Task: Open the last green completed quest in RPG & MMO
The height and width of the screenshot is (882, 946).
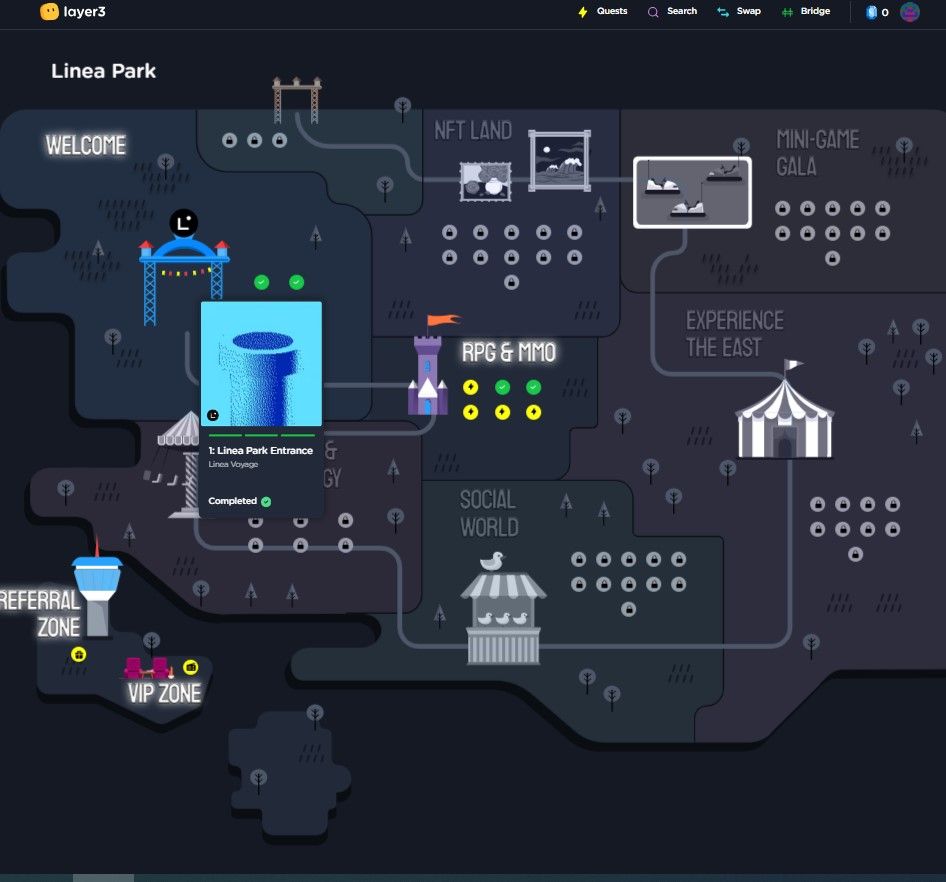Action: click(533, 387)
